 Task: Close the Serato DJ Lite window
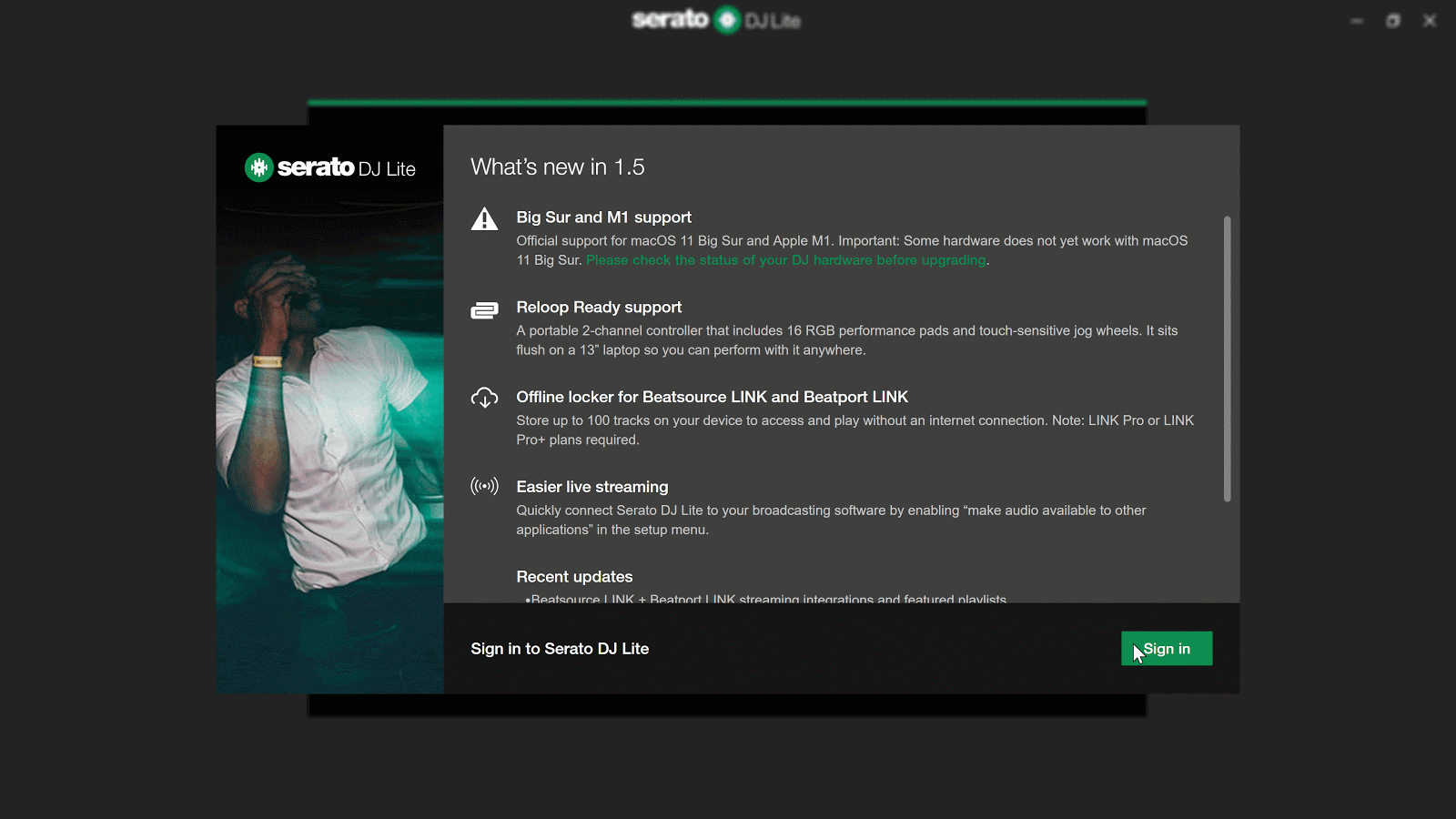[x=1430, y=21]
